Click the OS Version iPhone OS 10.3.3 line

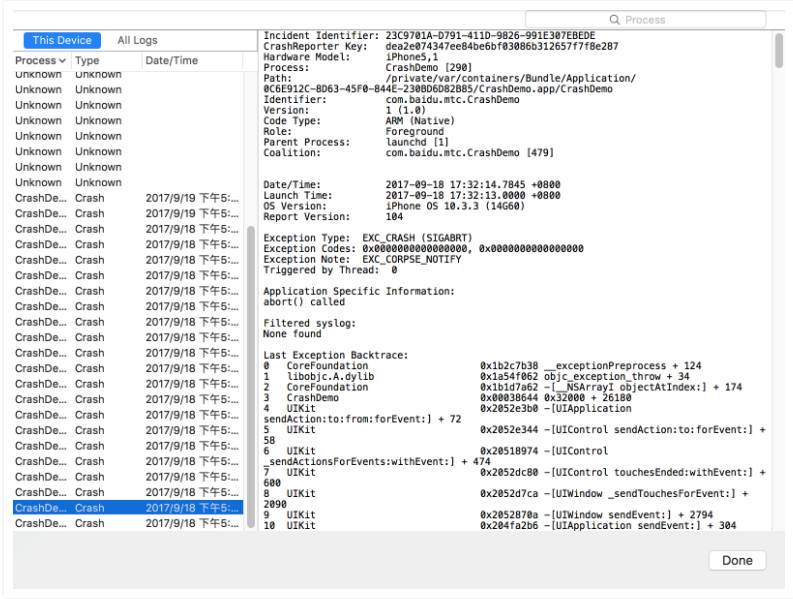[x=394, y=205]
